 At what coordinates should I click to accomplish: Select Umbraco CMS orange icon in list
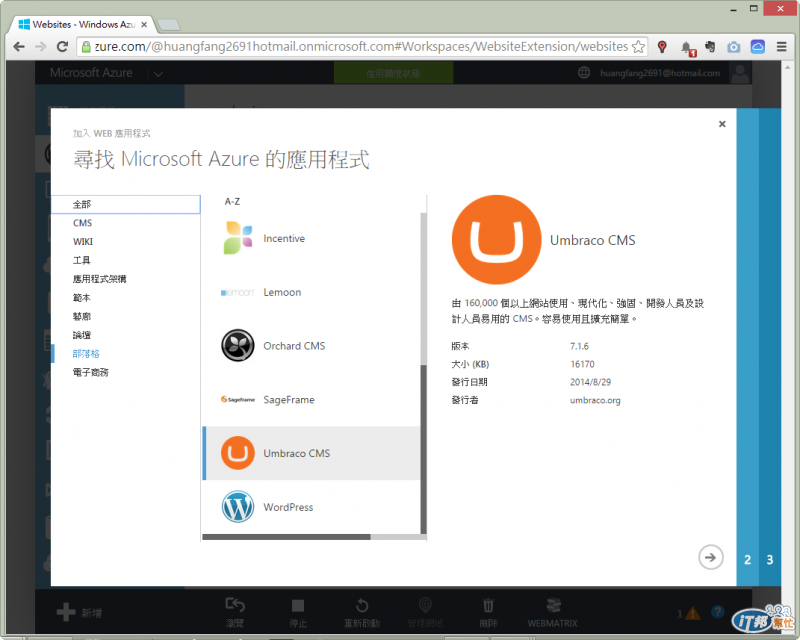pyautogui.click(x=238, y=453)
